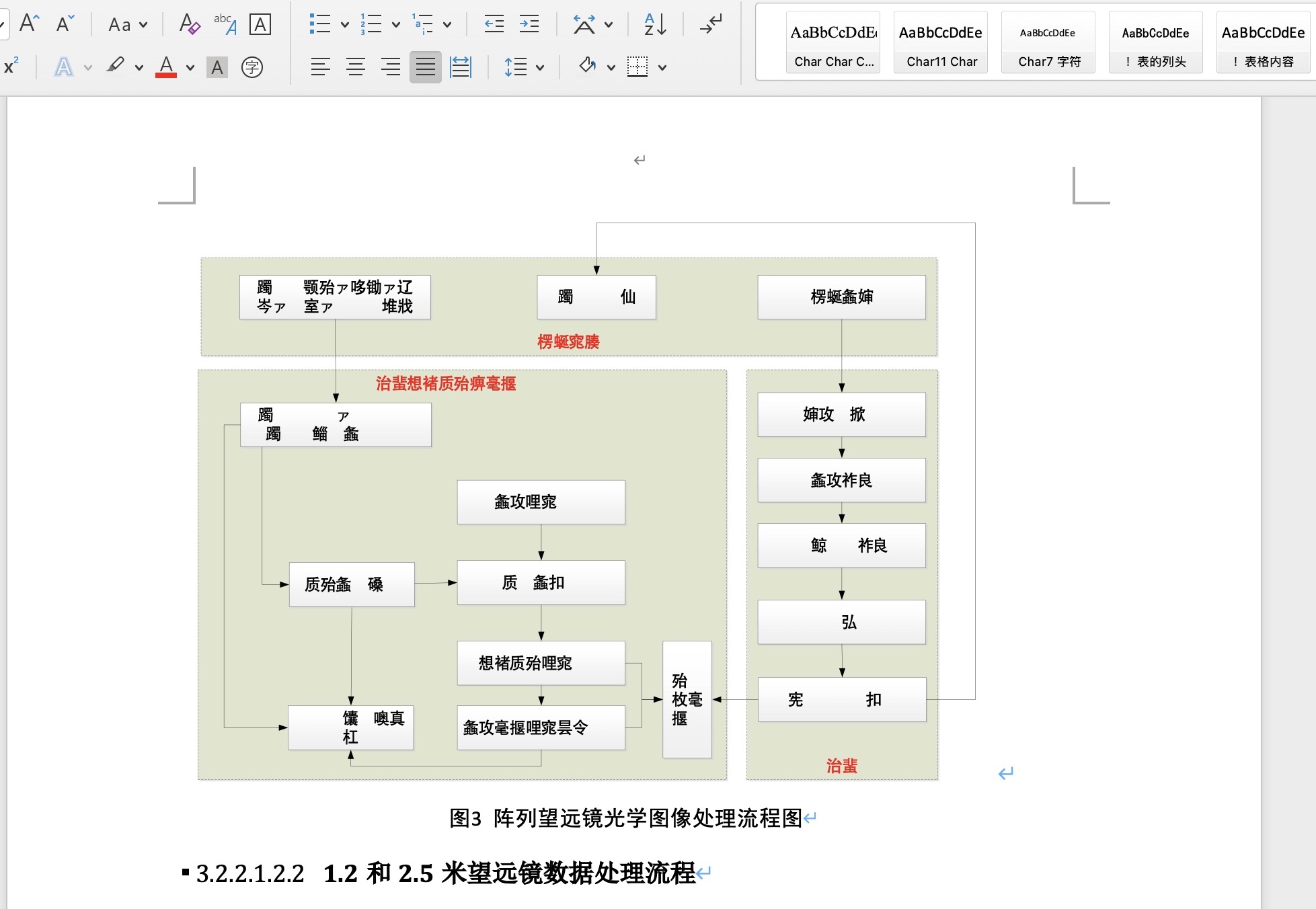The height and width of the screenshot is (909, 1316).
Task: Apply text effects outlined A icon
Action: (x=64, y=67)
